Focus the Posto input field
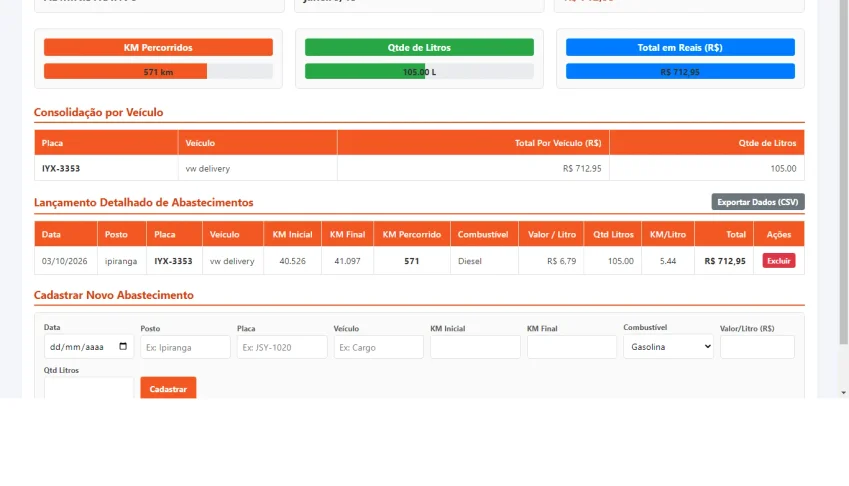849x486 pixels. [185, 347]
